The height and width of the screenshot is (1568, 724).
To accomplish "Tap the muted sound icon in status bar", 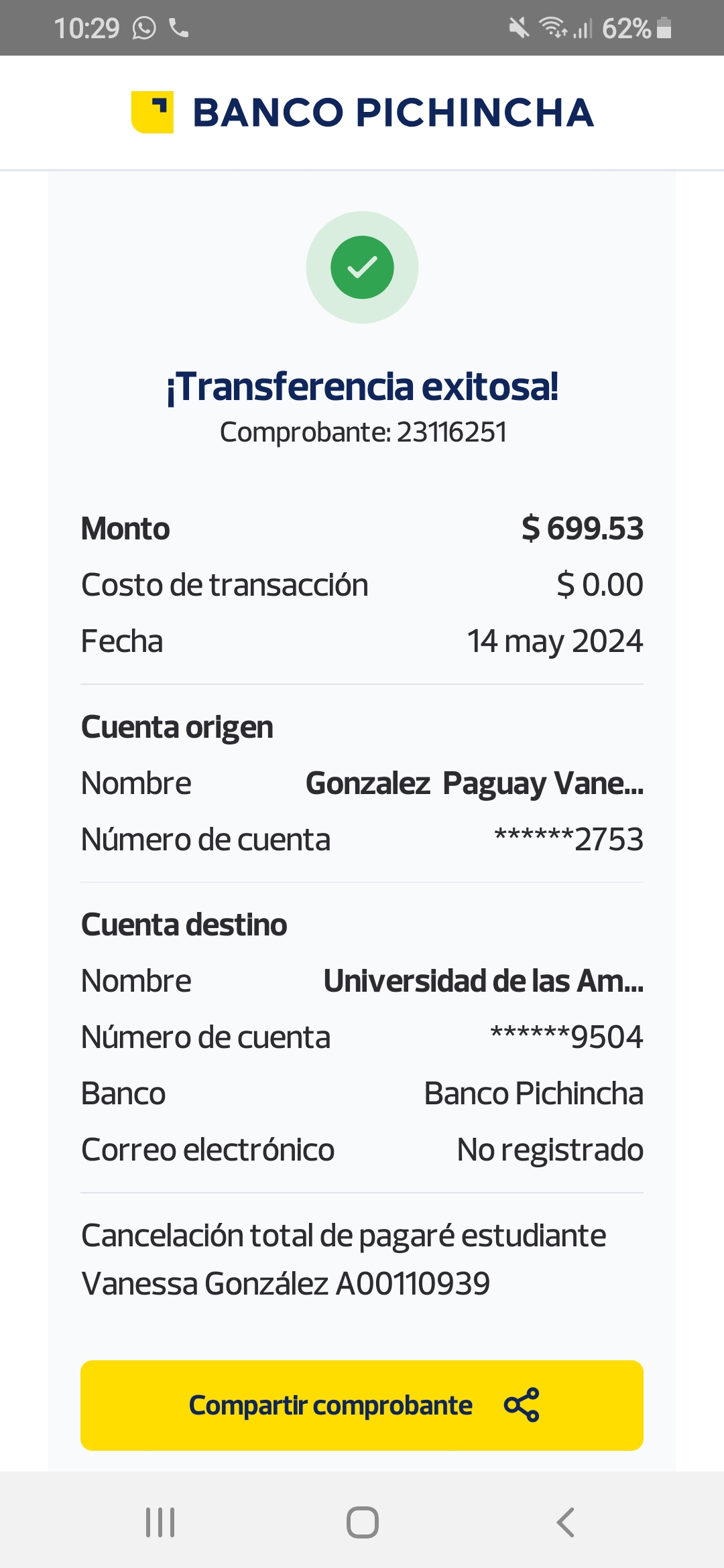I will (x=518, y=28).
